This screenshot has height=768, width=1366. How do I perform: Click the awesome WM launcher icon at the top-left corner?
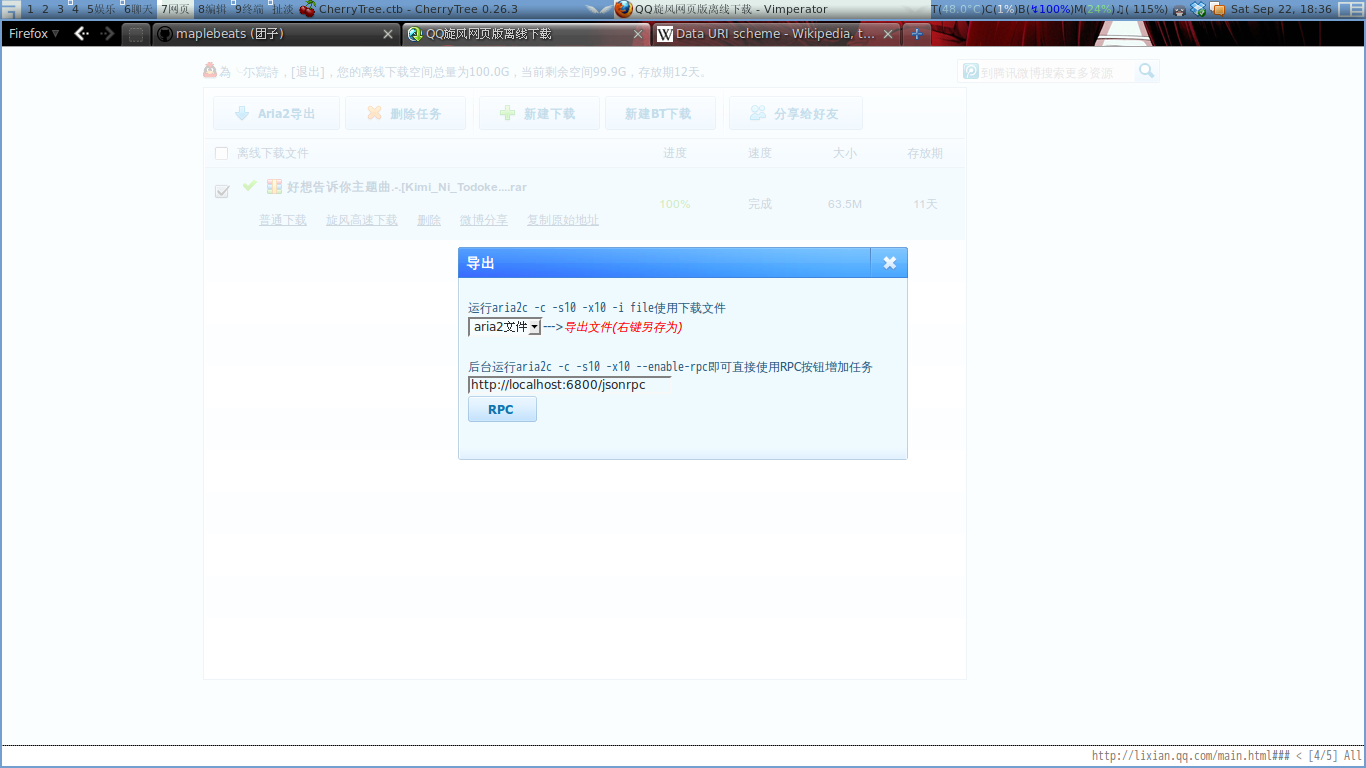tap(10, 9)
